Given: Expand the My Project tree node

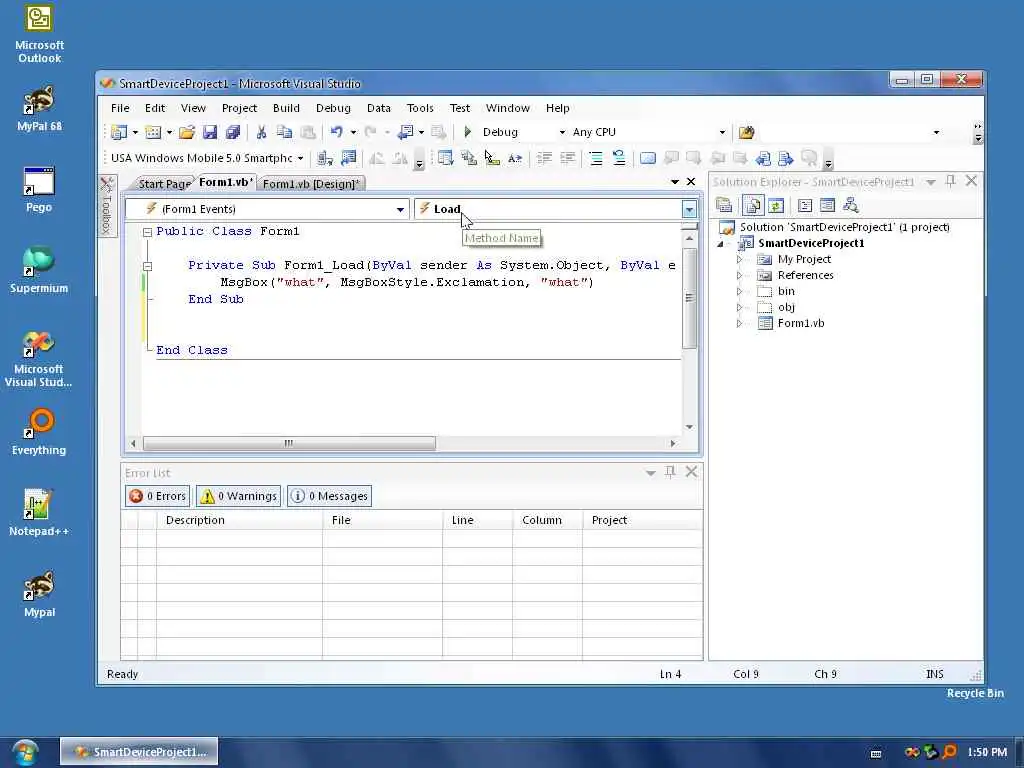Looking at the screenshot, I should (739, 259).
